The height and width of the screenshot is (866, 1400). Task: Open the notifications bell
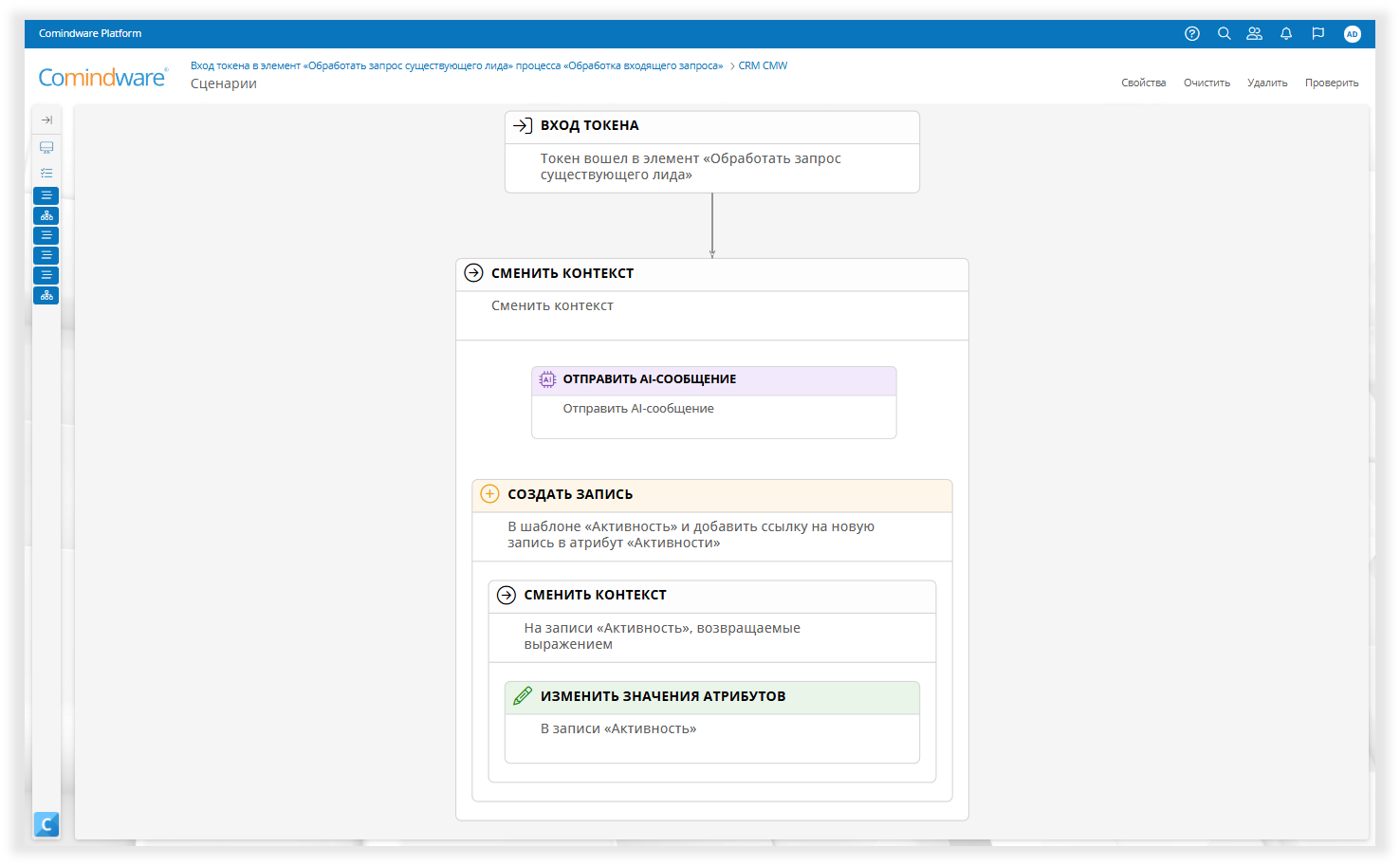coord(1286,33)
